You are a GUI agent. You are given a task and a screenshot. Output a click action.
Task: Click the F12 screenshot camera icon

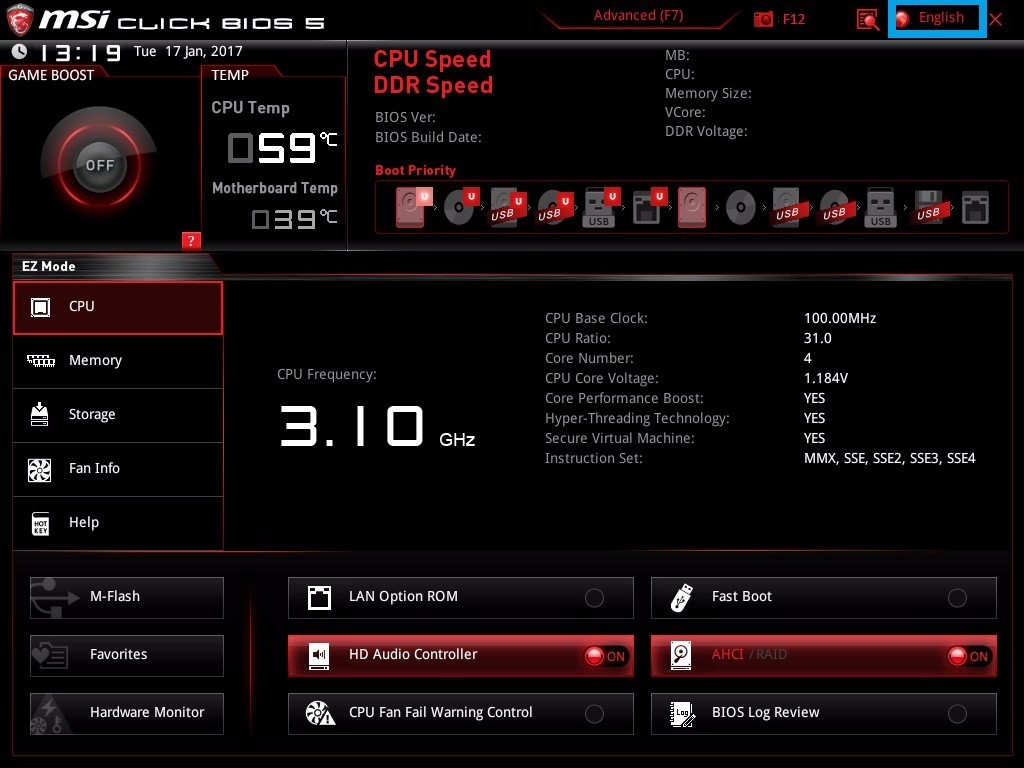(764, 19)
